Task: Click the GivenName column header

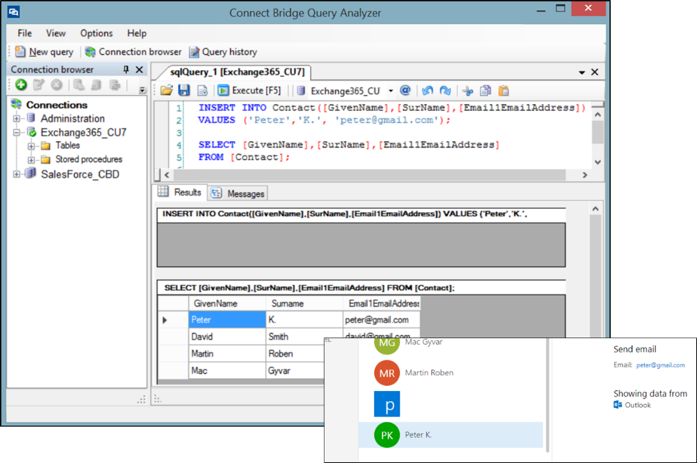Action: (227, 303)
